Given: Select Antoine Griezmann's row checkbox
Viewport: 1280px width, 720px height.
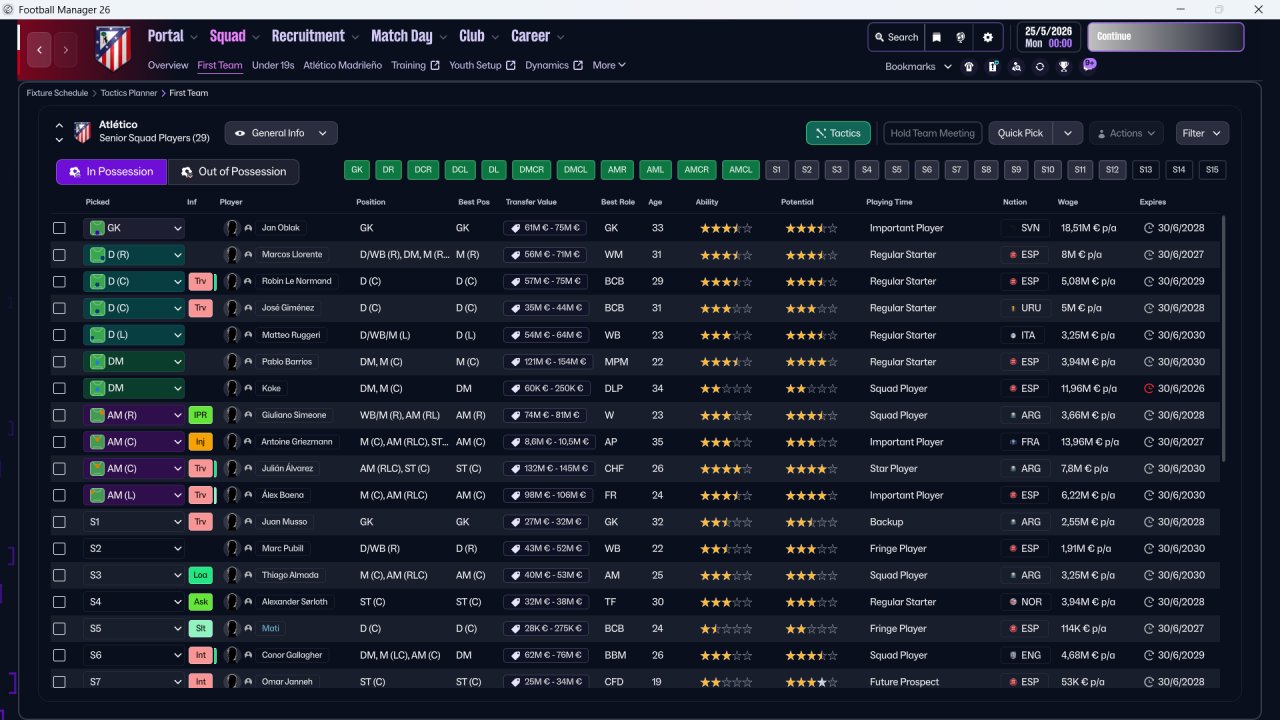Looking at the screenshot, I should (59, 442).
